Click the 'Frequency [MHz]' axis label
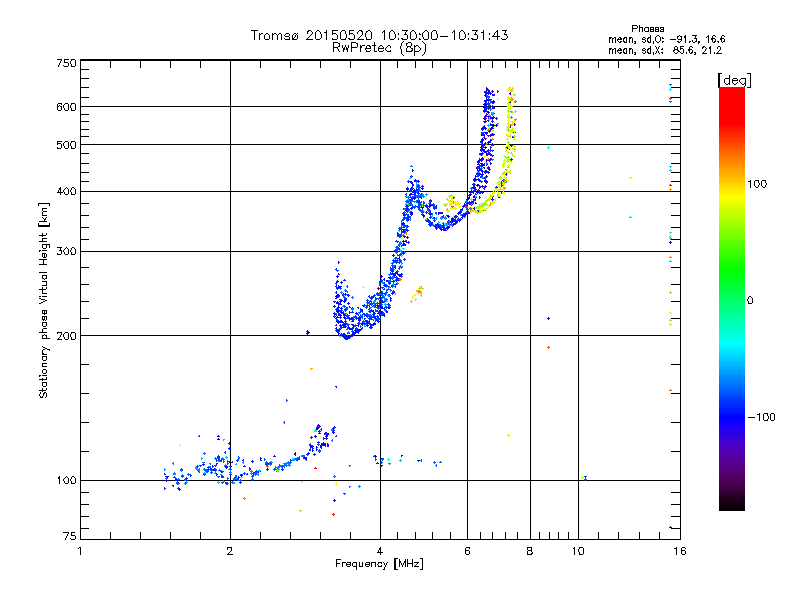The height and width of the screenshot is (600, 800). (x=379, y=564)
